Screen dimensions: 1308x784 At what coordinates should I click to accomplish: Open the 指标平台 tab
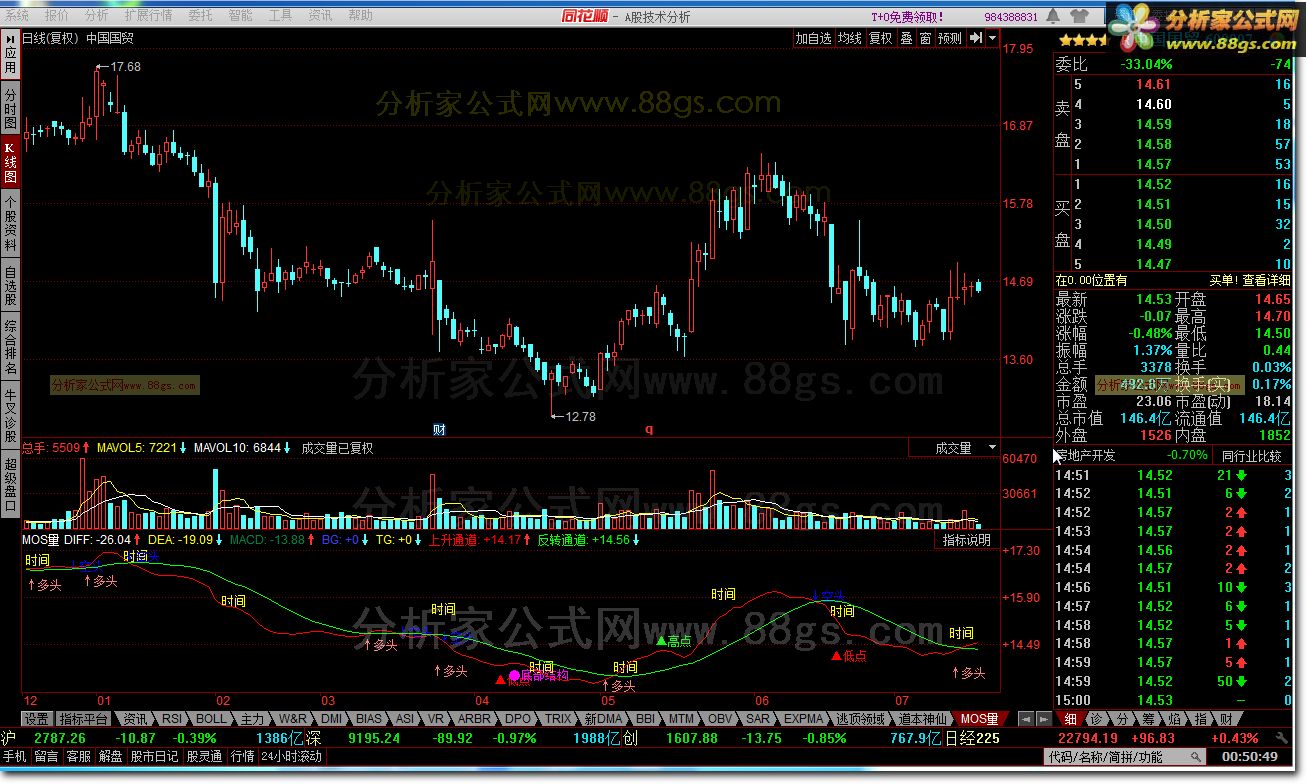[83, 719]
